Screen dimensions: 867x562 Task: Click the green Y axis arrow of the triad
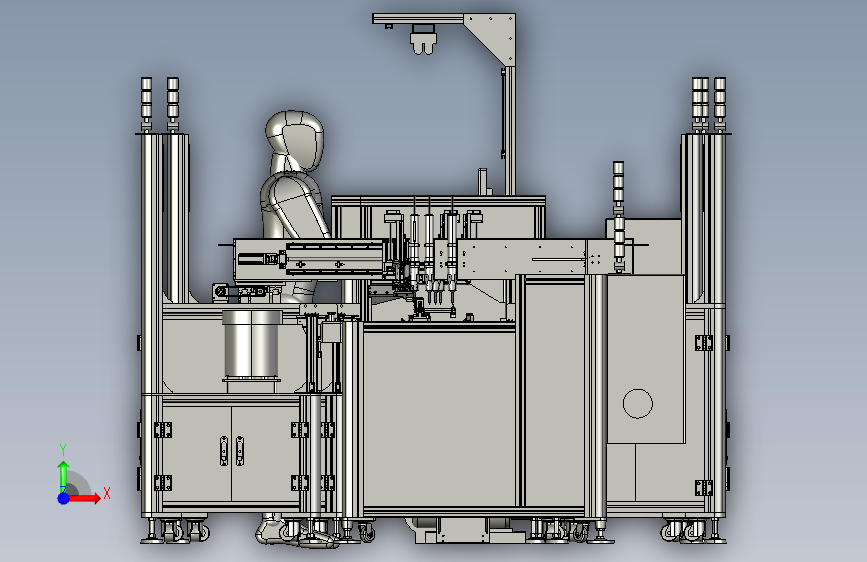click(x=64, y=476)
